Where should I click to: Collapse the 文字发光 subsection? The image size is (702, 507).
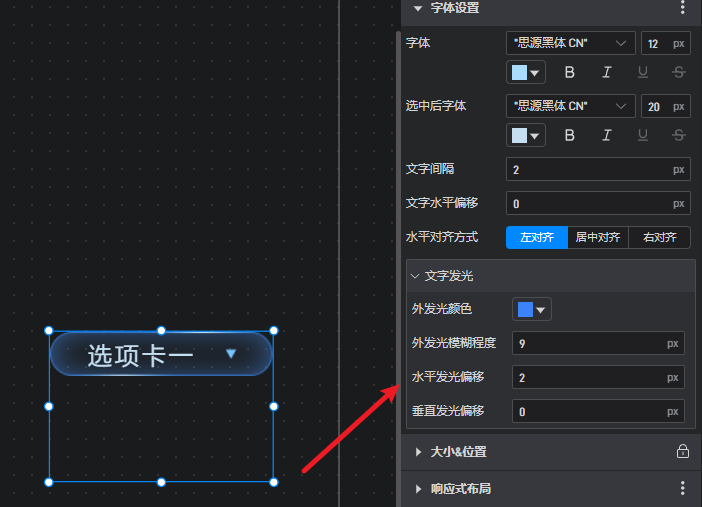(x=415, y=276)
